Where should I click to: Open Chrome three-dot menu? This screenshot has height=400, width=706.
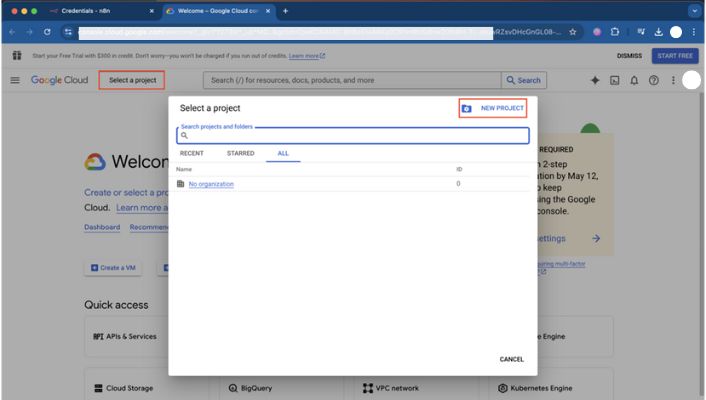[694, 32]
